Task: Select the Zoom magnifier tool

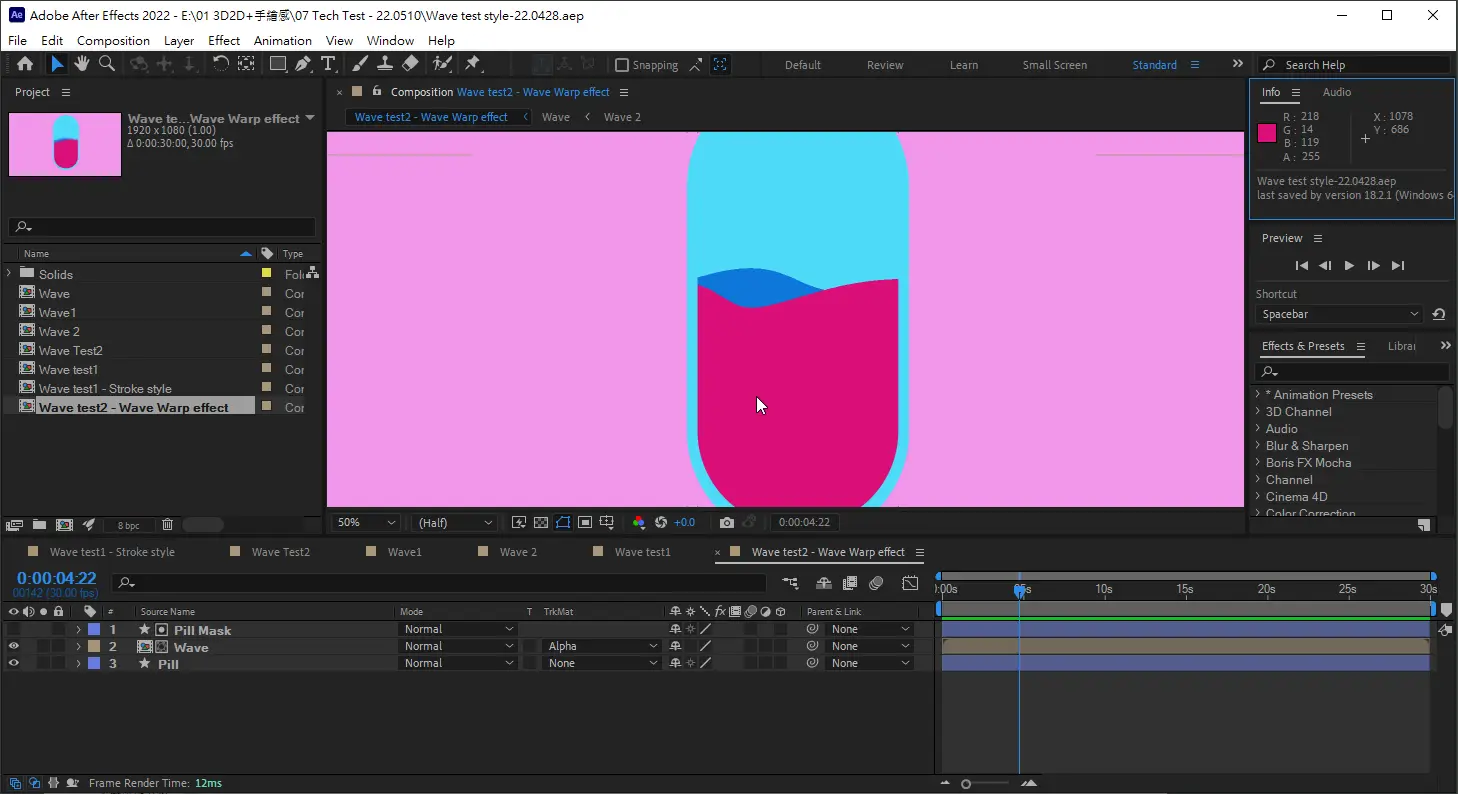Action: (x=106, y=64)
